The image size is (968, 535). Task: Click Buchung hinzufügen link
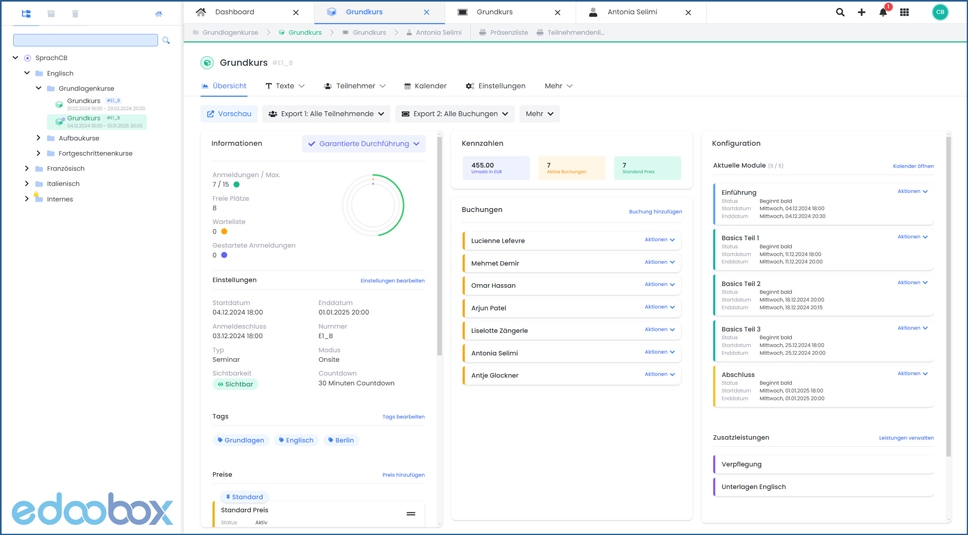pos(656,212)
